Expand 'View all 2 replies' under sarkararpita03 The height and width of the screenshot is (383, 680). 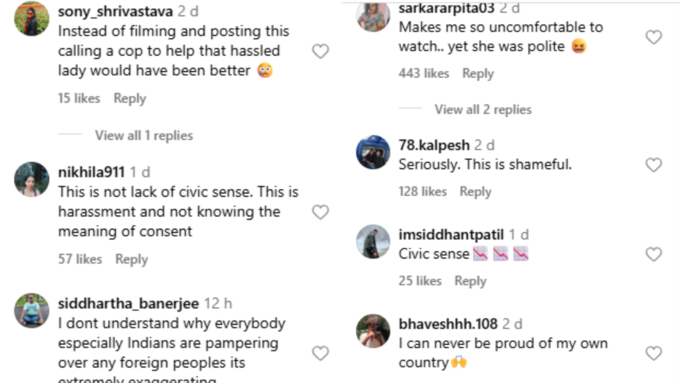483,110
